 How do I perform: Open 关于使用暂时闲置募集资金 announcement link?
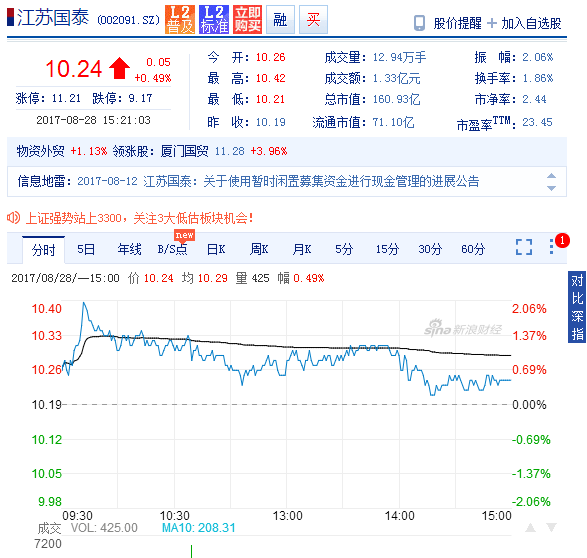click(x=341, y=182)
